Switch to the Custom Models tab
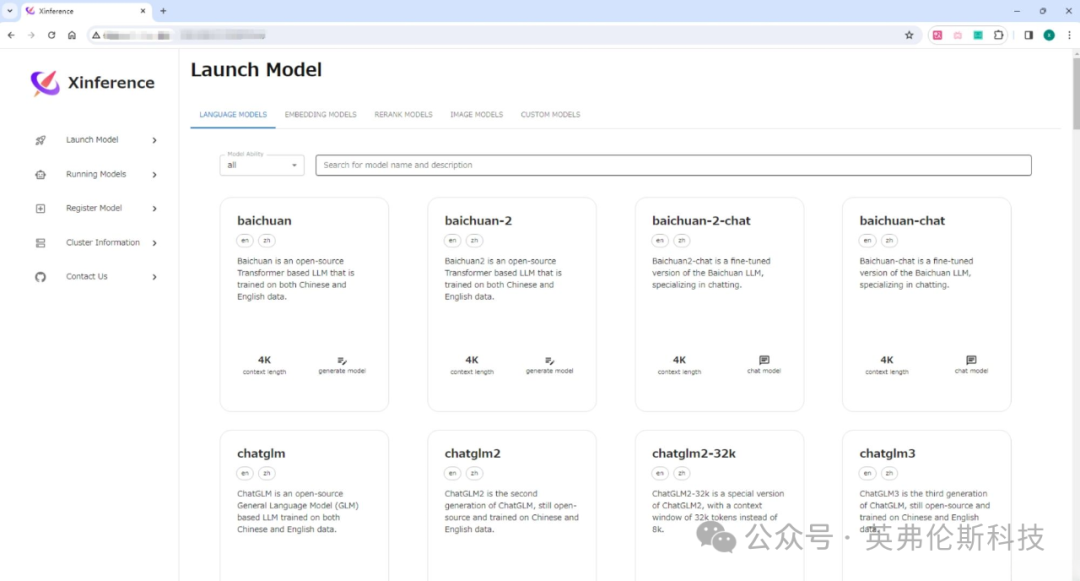Image resolution: width=1080 pixels, height=581 pixels. click(x=550, y=115)
